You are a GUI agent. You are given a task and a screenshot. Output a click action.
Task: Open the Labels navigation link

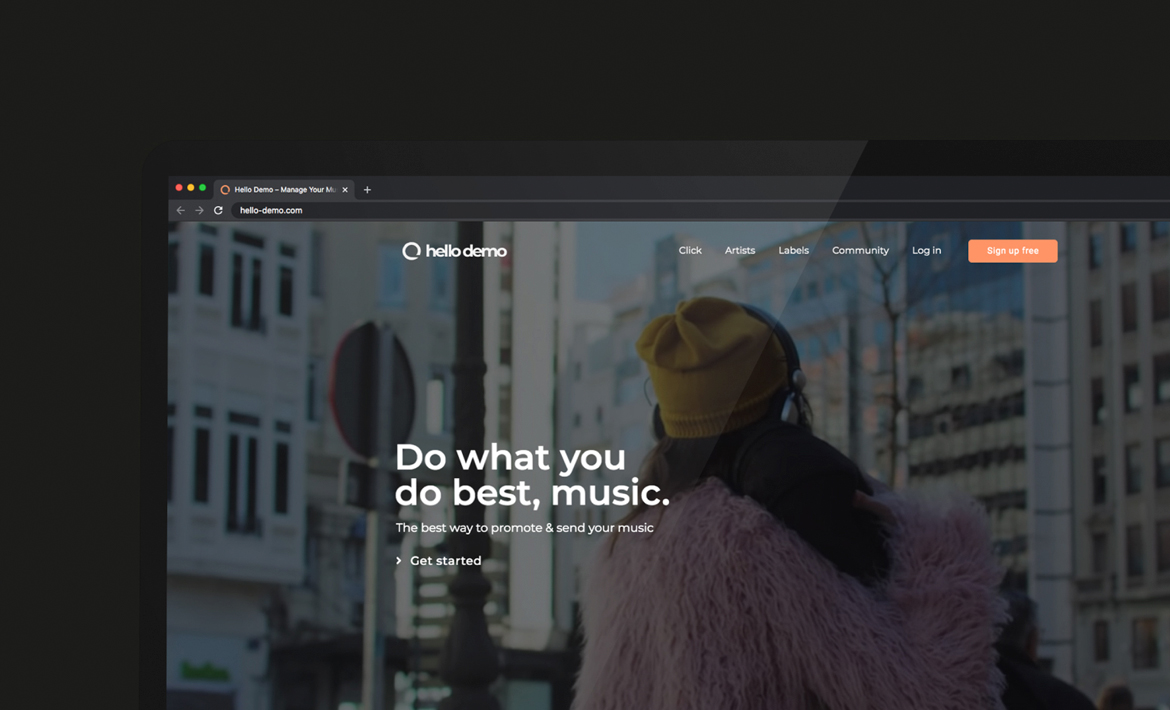794,251
